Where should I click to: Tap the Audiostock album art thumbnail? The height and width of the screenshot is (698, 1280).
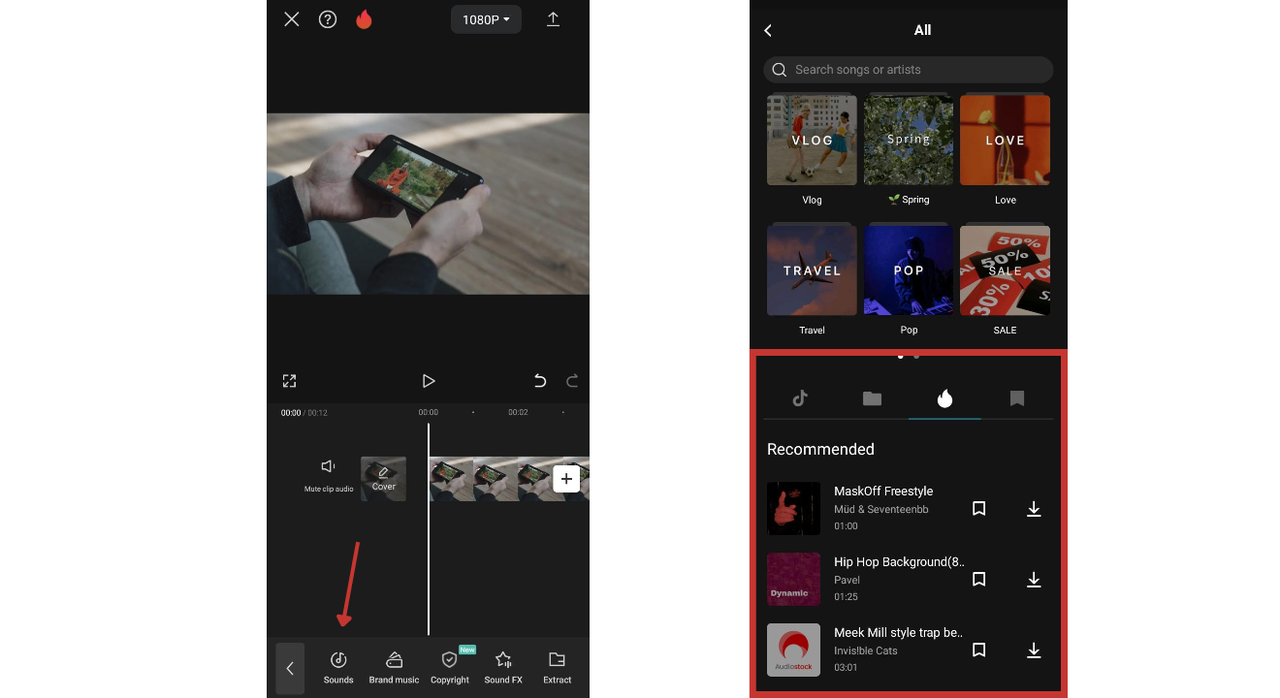[x=794, y=650]
